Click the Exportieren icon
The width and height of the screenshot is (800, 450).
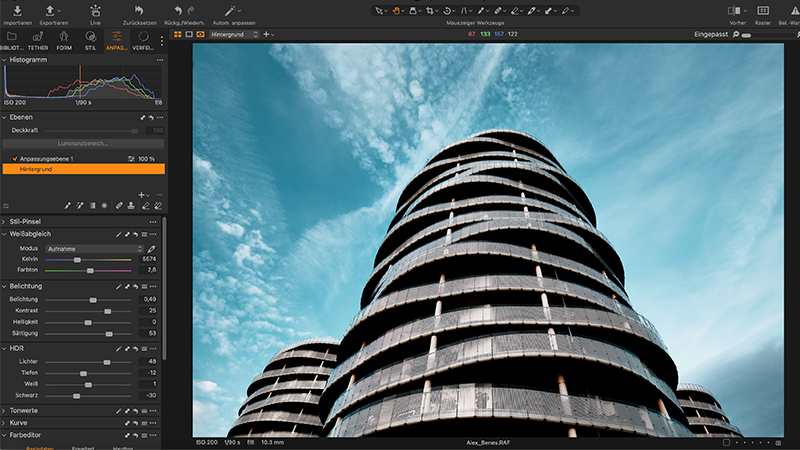pos(50,10)
